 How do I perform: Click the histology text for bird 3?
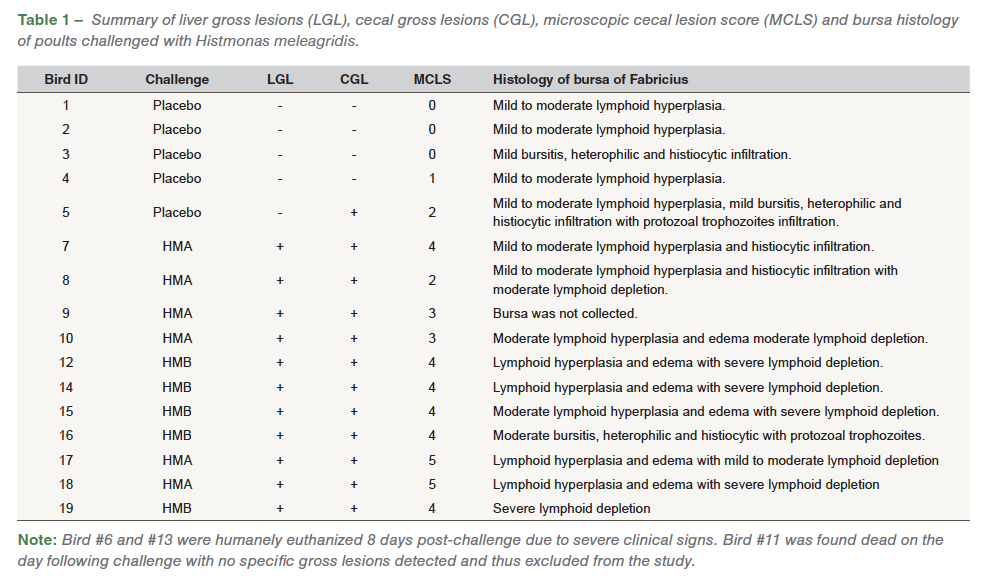tap(642, 154)
